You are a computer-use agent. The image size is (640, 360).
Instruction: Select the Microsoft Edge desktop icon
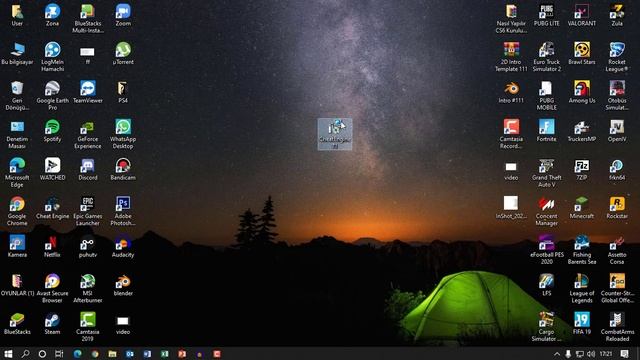click(17, 173)
